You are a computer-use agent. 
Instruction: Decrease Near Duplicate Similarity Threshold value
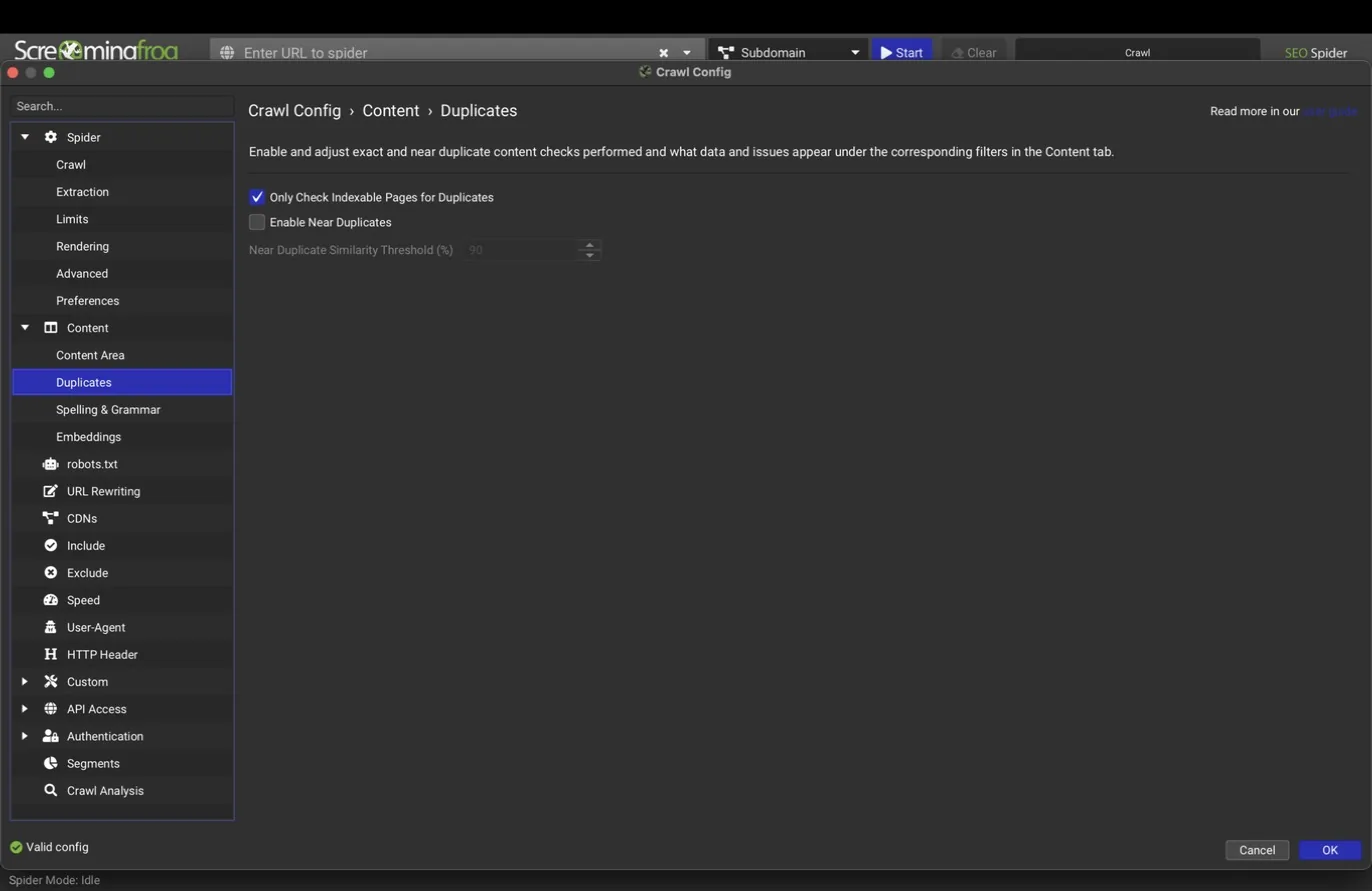tap(590, 255)
